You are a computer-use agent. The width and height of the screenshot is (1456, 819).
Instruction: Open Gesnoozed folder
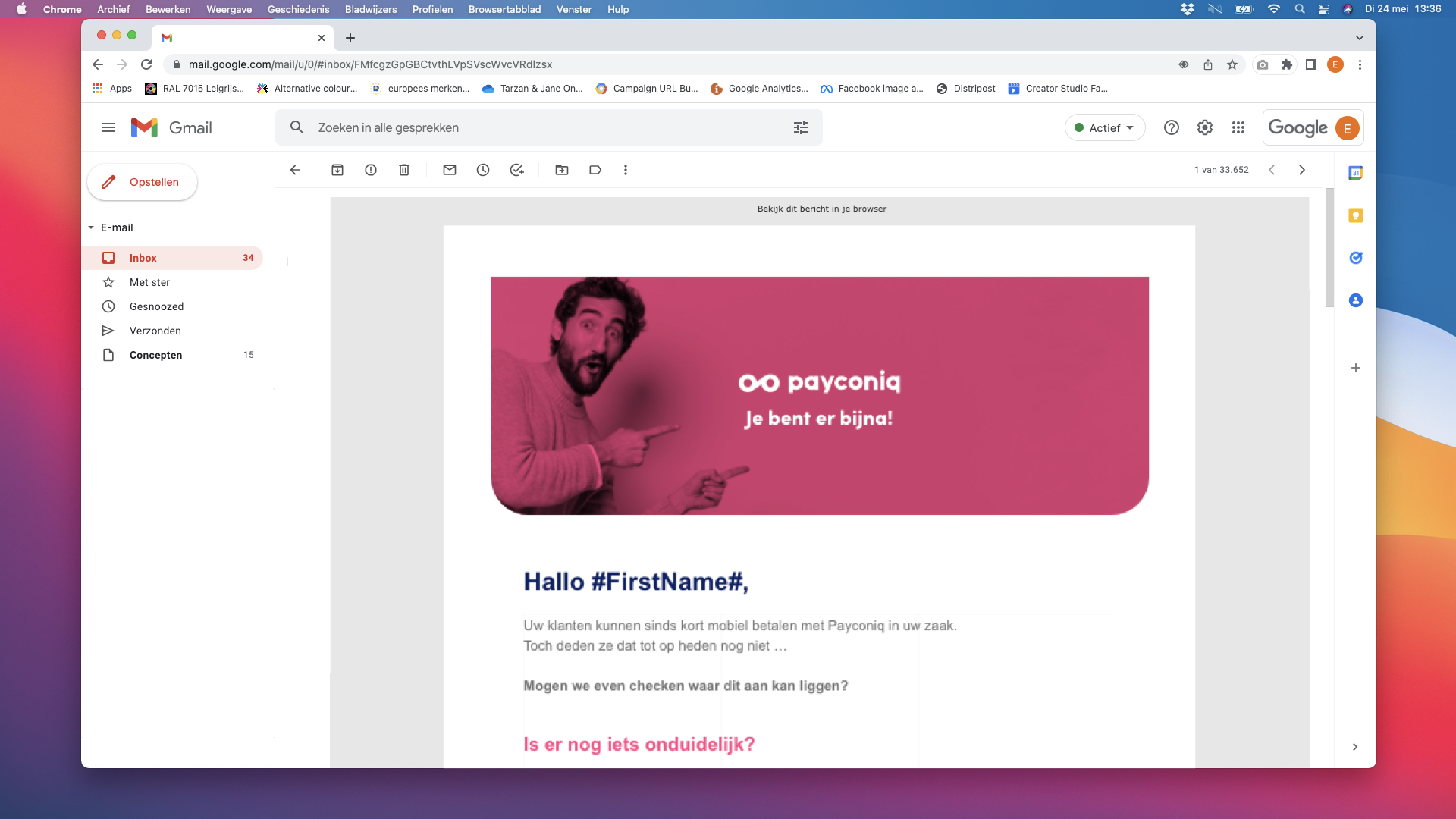(172, 306)
